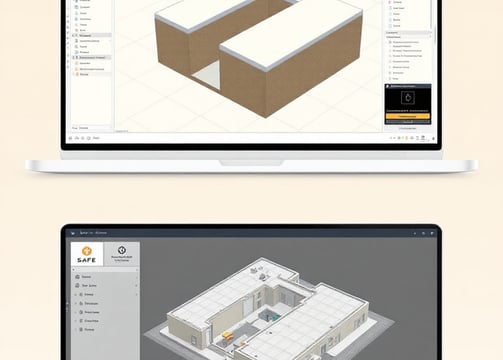Focus the filter field under the top-window tree

click(x=95, y=128)
